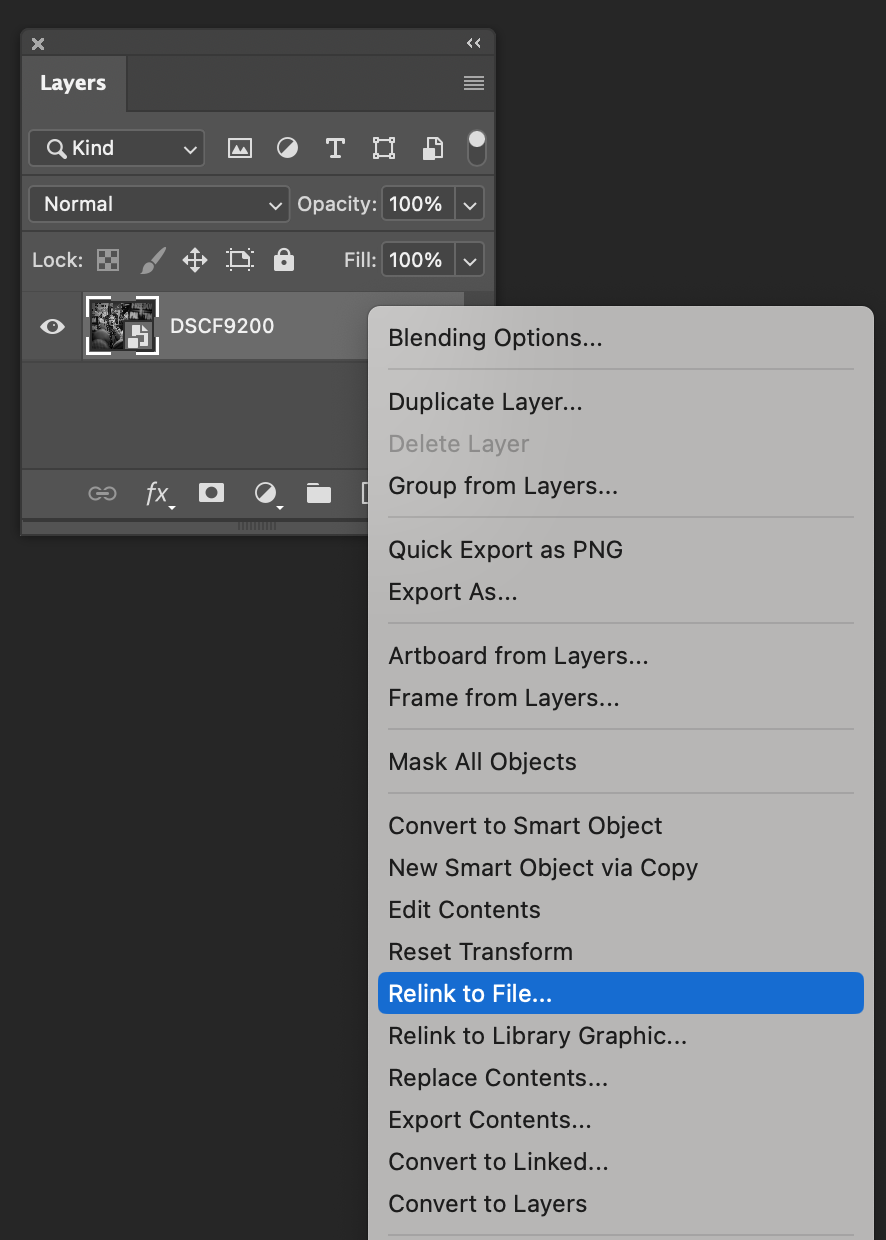Open the Kind filter dropdown
The image size is (886, 1240).
pyautogui.click(x=116, y=148)
